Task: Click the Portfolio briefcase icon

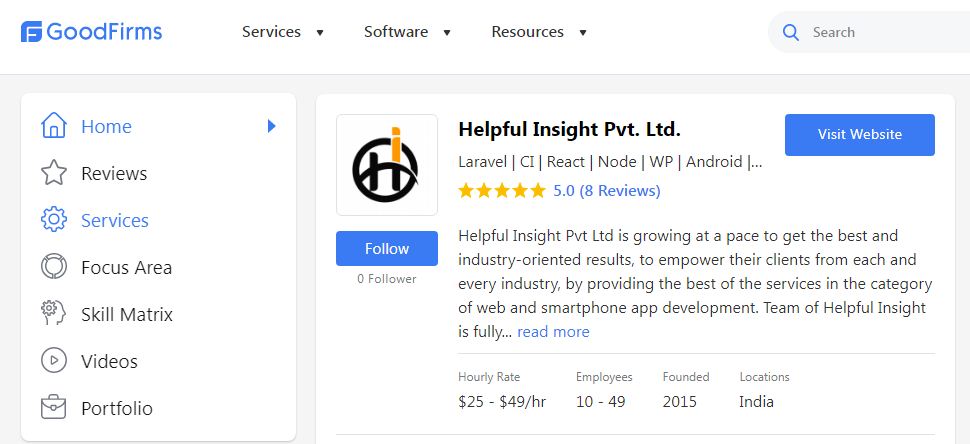Action: [x=53, y=408]
